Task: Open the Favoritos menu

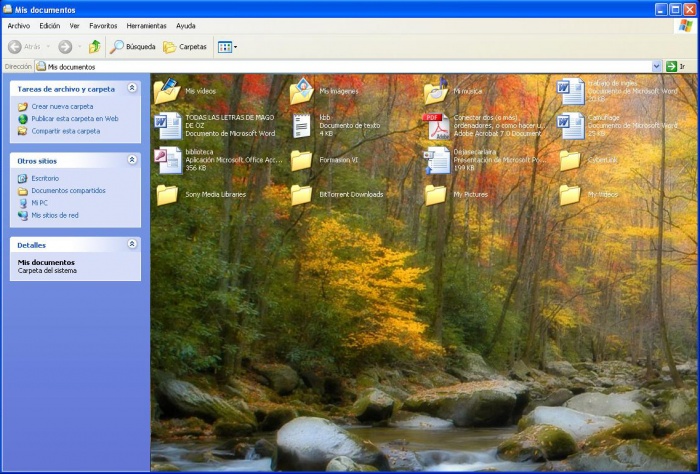Action: click(103, 26)
